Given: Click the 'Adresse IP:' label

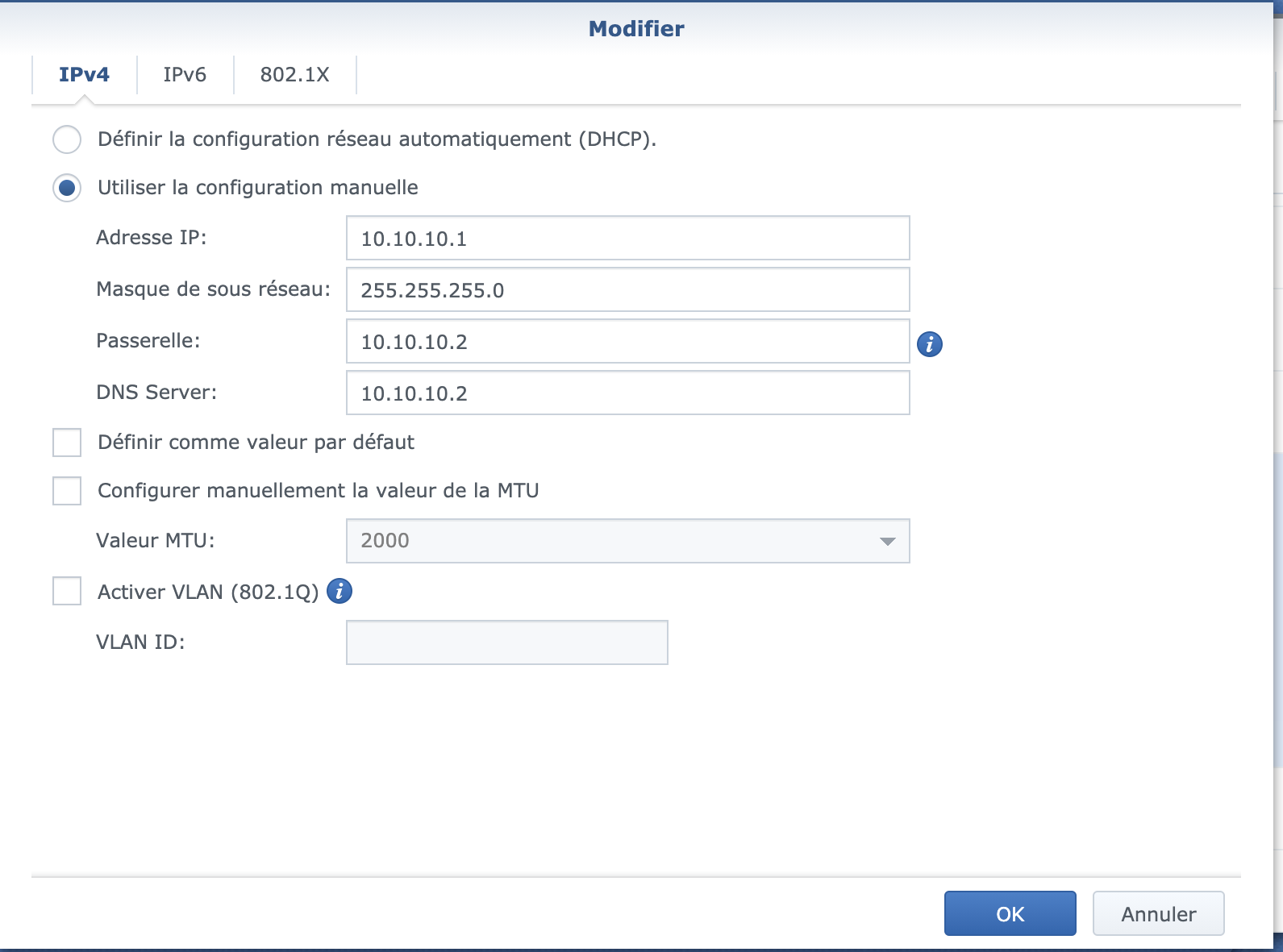Looking at the screenshot, I should [x=152, y=238].
